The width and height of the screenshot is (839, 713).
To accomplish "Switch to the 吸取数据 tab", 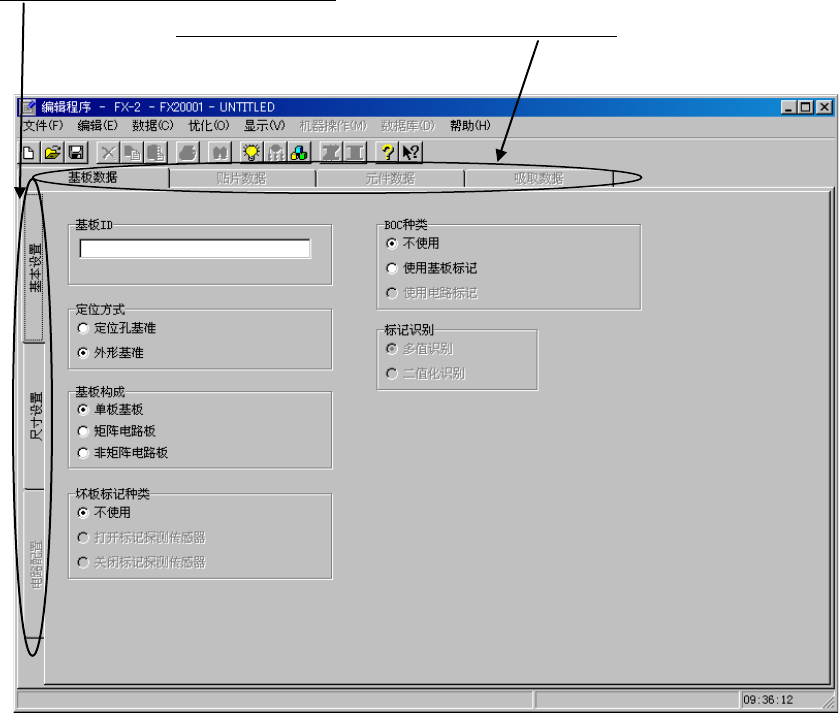I will pos(539,179).
